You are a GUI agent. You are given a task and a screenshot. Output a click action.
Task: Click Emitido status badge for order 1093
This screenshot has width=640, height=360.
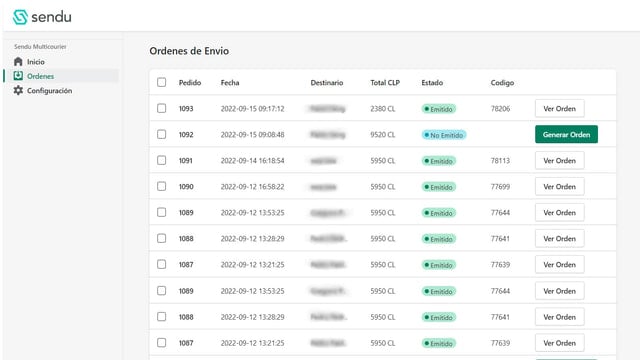click(x=439, y=109)
